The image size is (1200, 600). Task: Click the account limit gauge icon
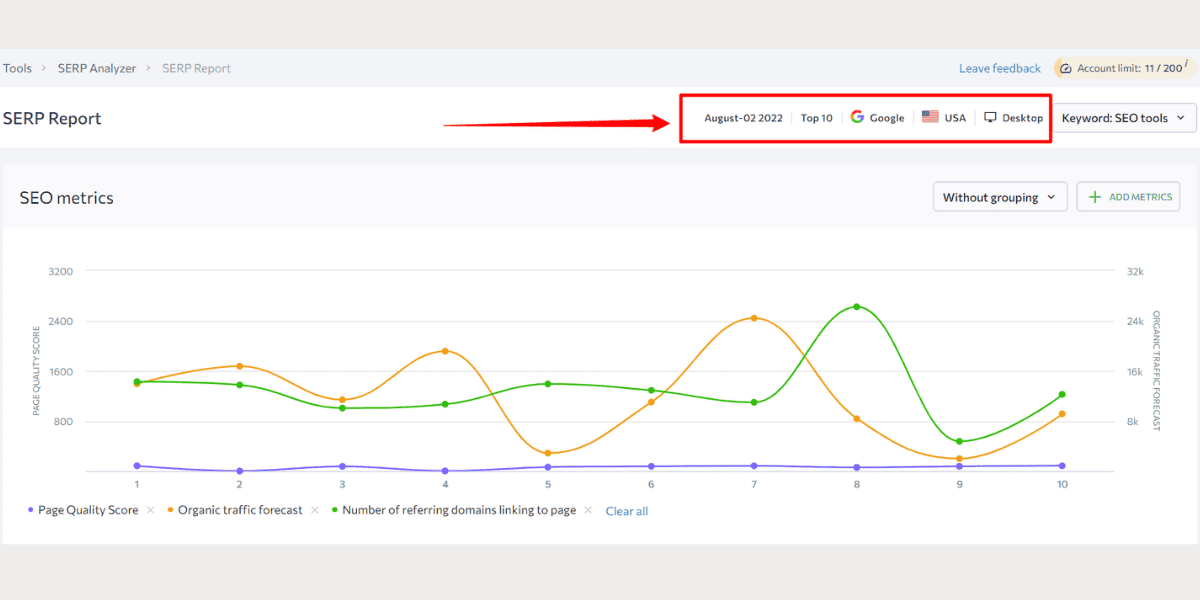(x=1064, y=67)
